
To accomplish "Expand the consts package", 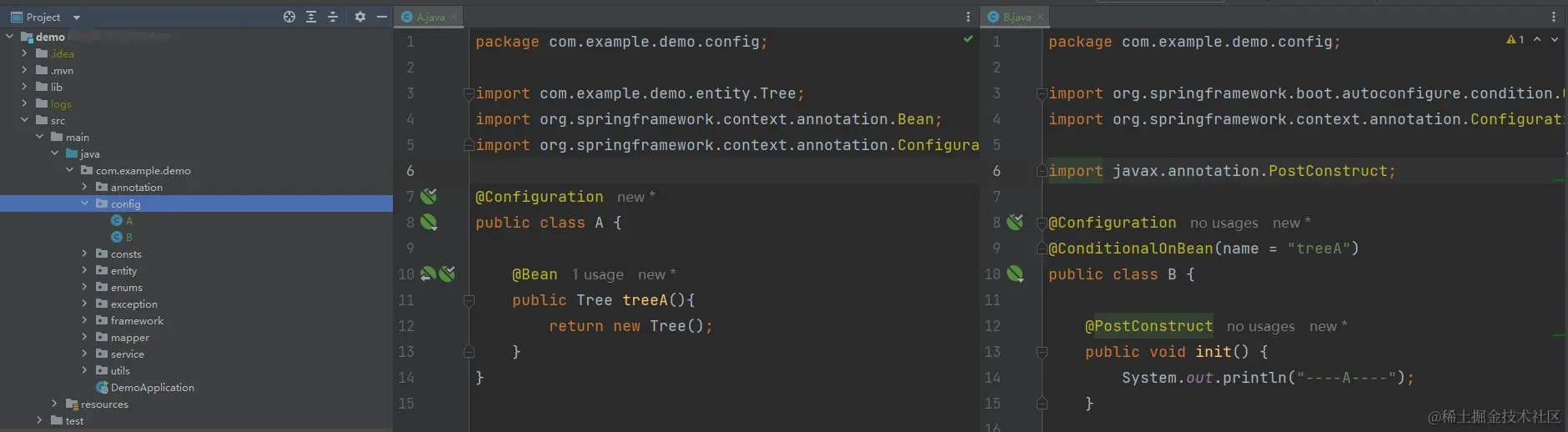I will coord(85,254).
